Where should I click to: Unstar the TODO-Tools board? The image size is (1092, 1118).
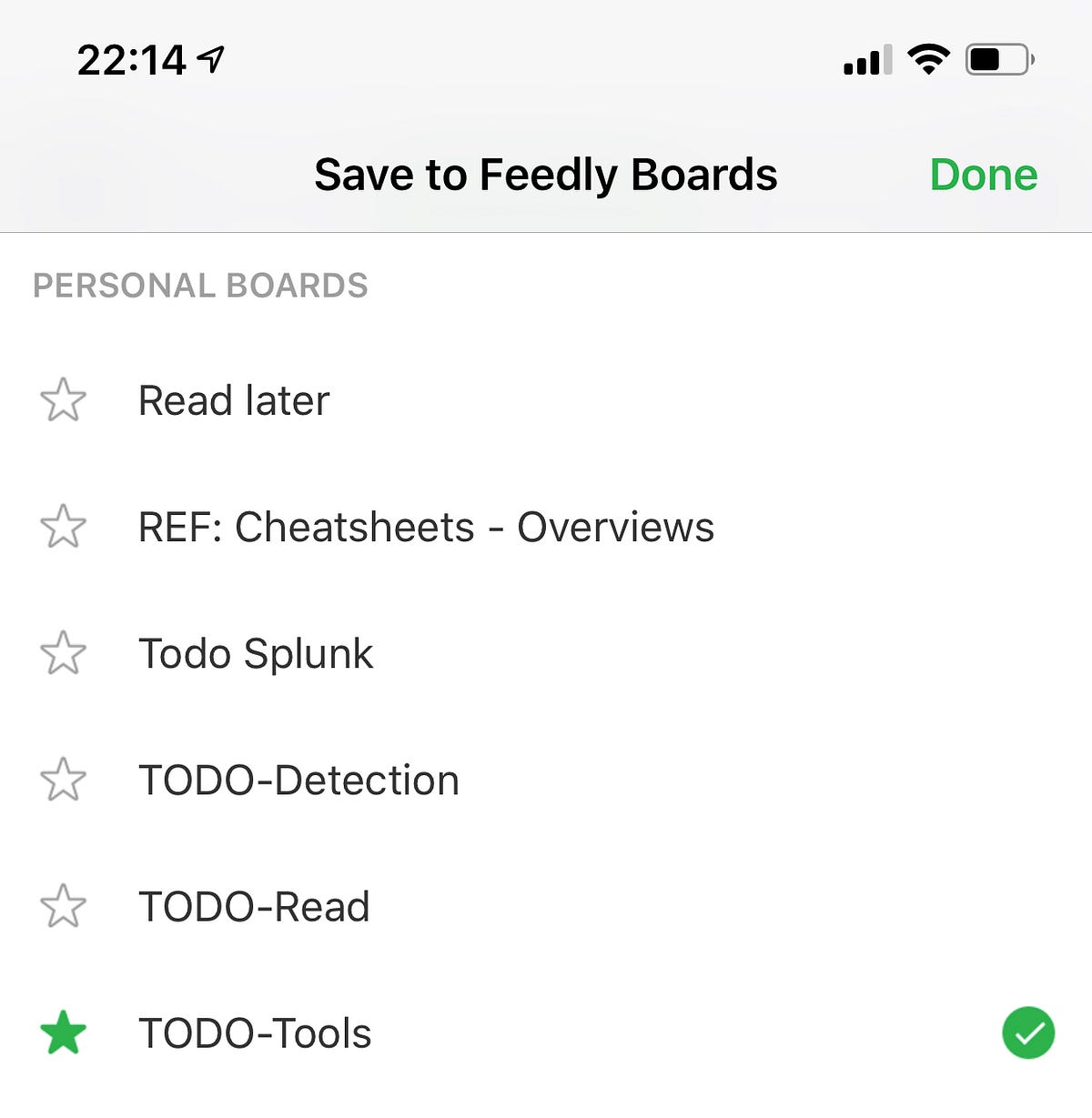(63, 1033)
